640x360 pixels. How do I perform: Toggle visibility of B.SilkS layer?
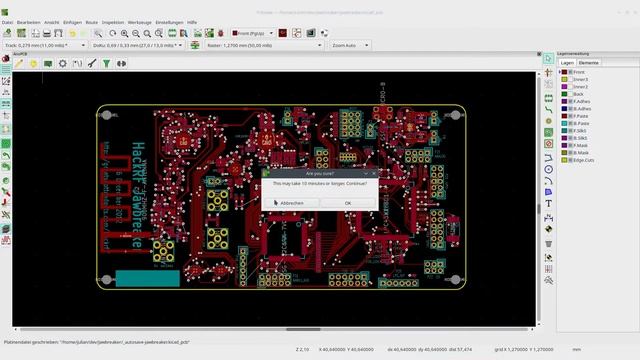[x=571, y=138]
